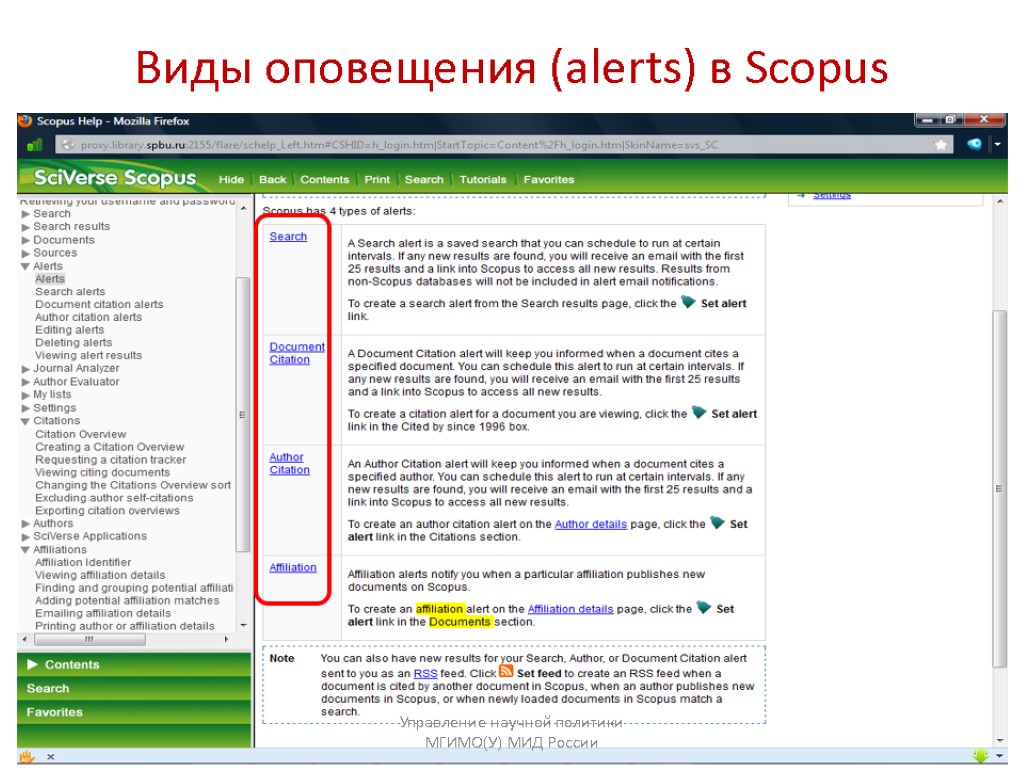
Task: Follow the Search alert link
Action: pyautogui.click(x=288, y=236)
